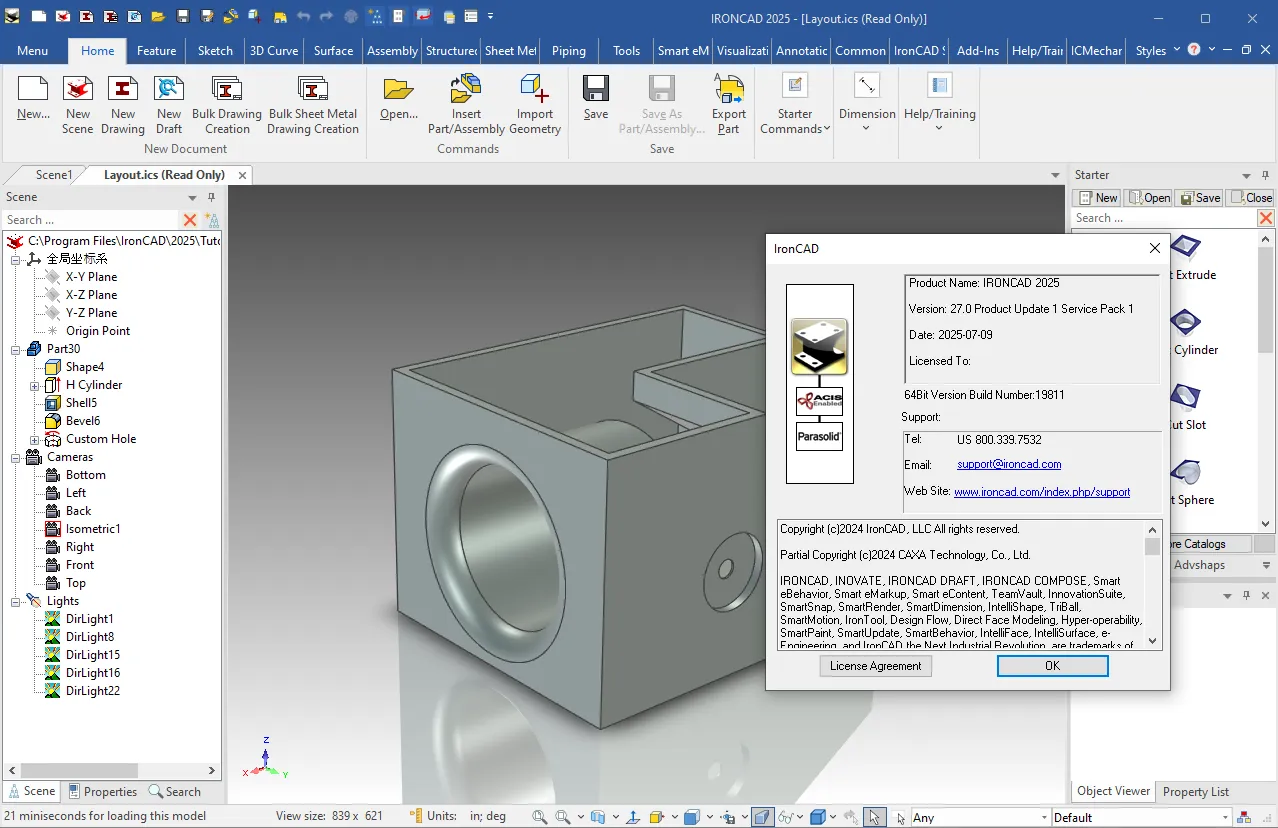
Task: Click the Open folder ribbon icon
Action: click(x=399, y=89)
